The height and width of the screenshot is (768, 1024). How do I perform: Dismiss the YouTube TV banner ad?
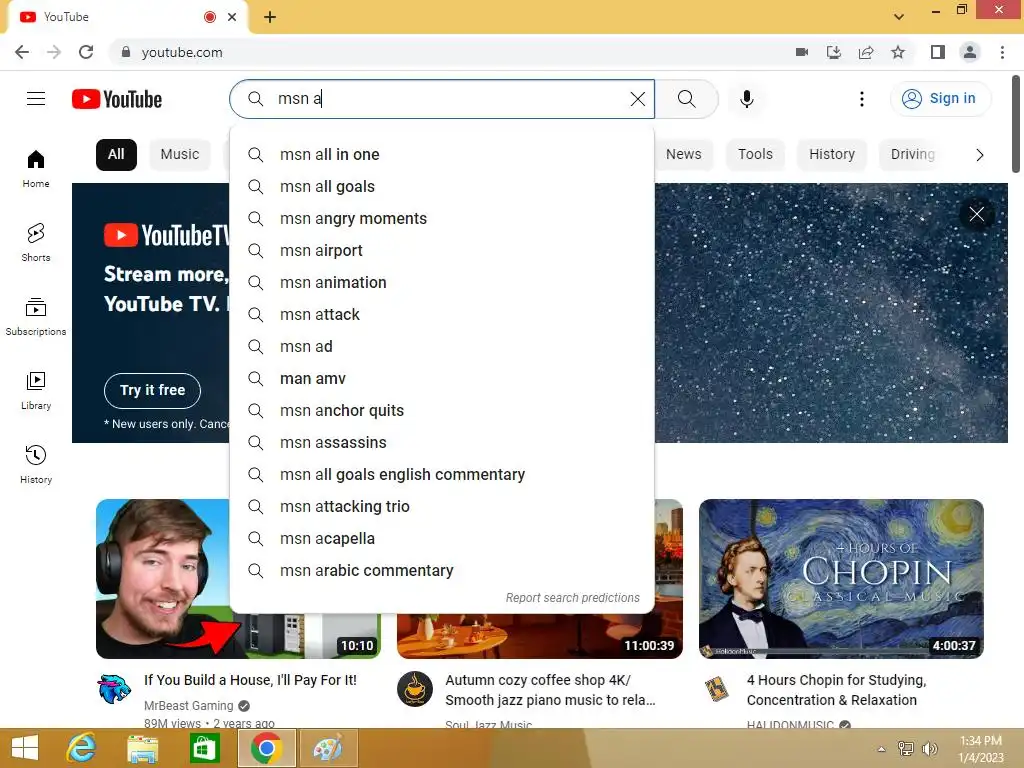pos(976,214)
